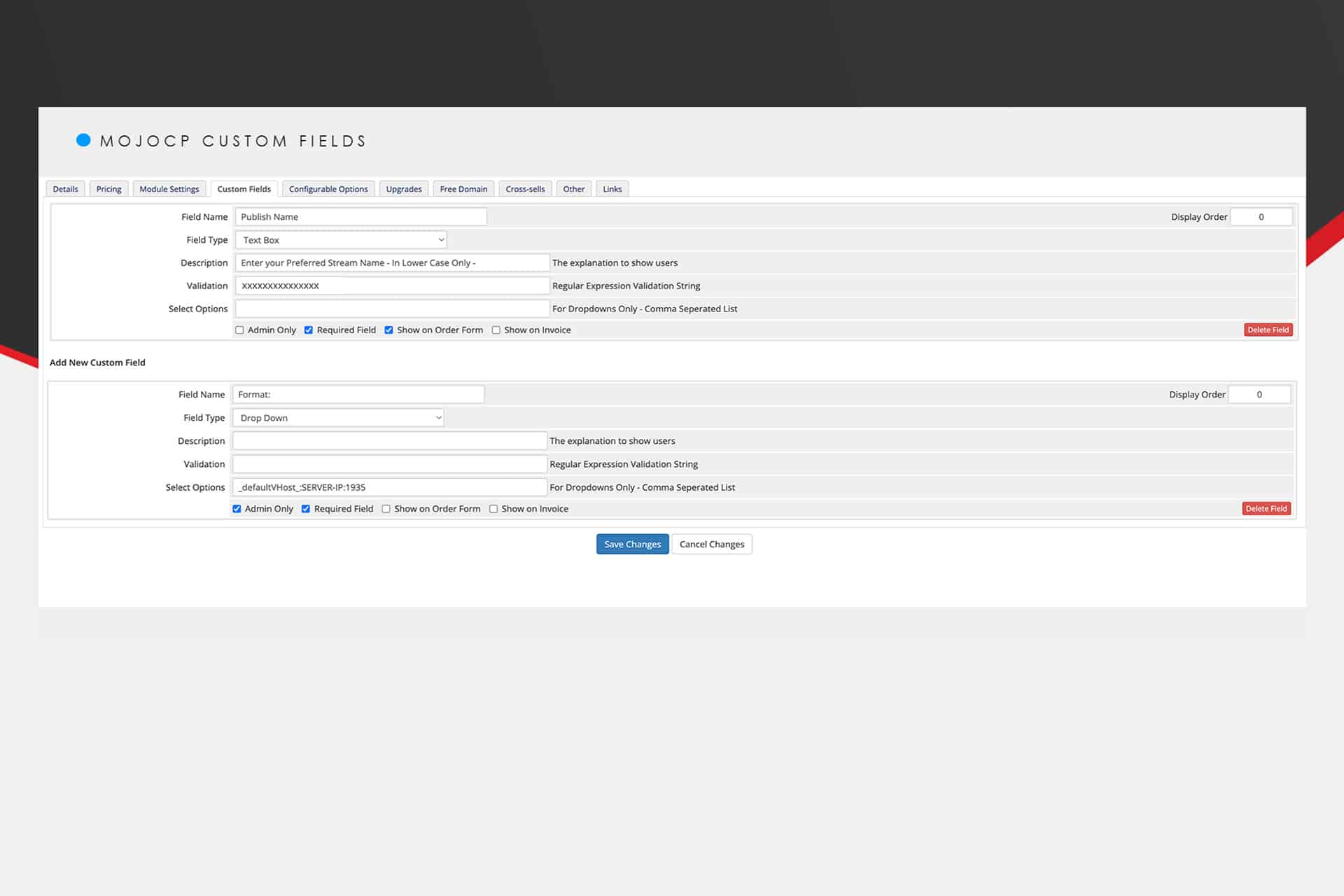
Task: Enable Show on Invoice for Publish Name
Action: click(496, 330)
